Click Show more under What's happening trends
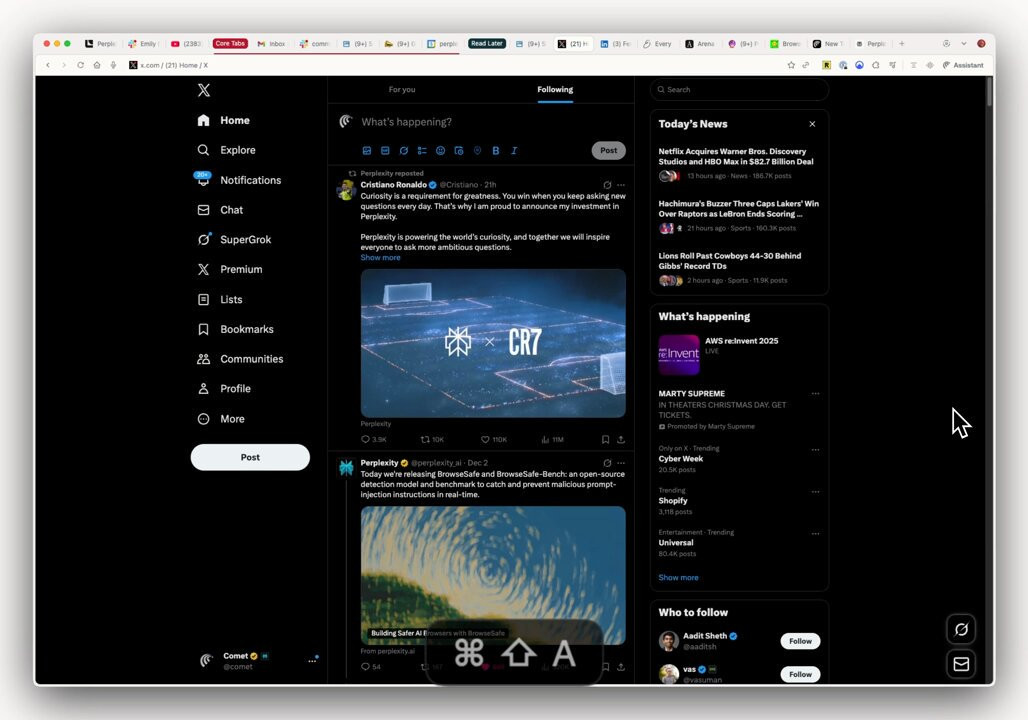This screenshot has width=1028, height=720. click(x=678, y=578)
